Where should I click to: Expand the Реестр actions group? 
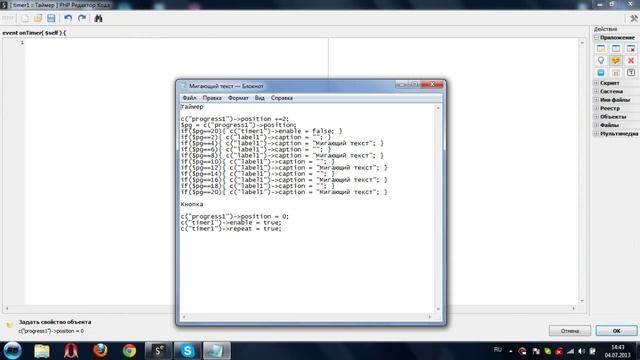596,108
